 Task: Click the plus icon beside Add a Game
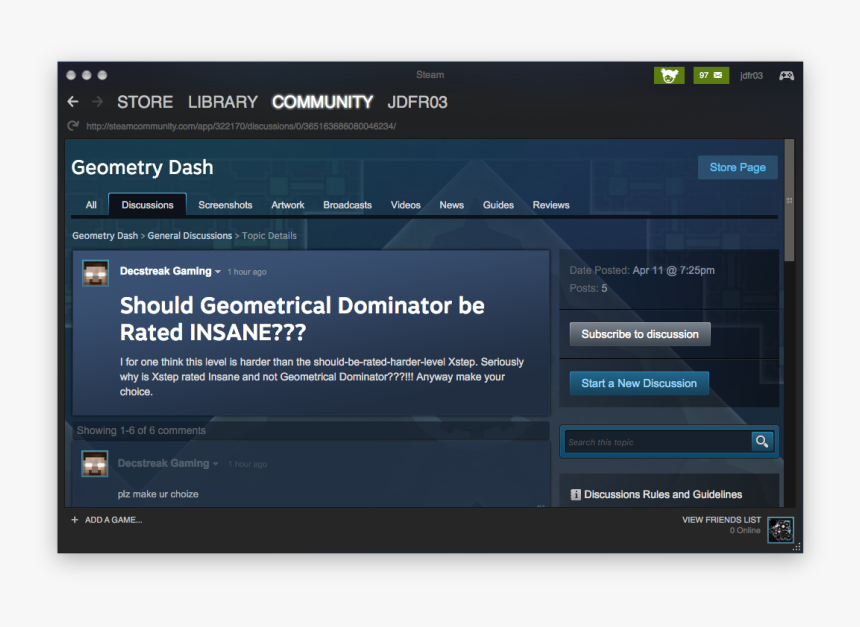coord(75,519)
